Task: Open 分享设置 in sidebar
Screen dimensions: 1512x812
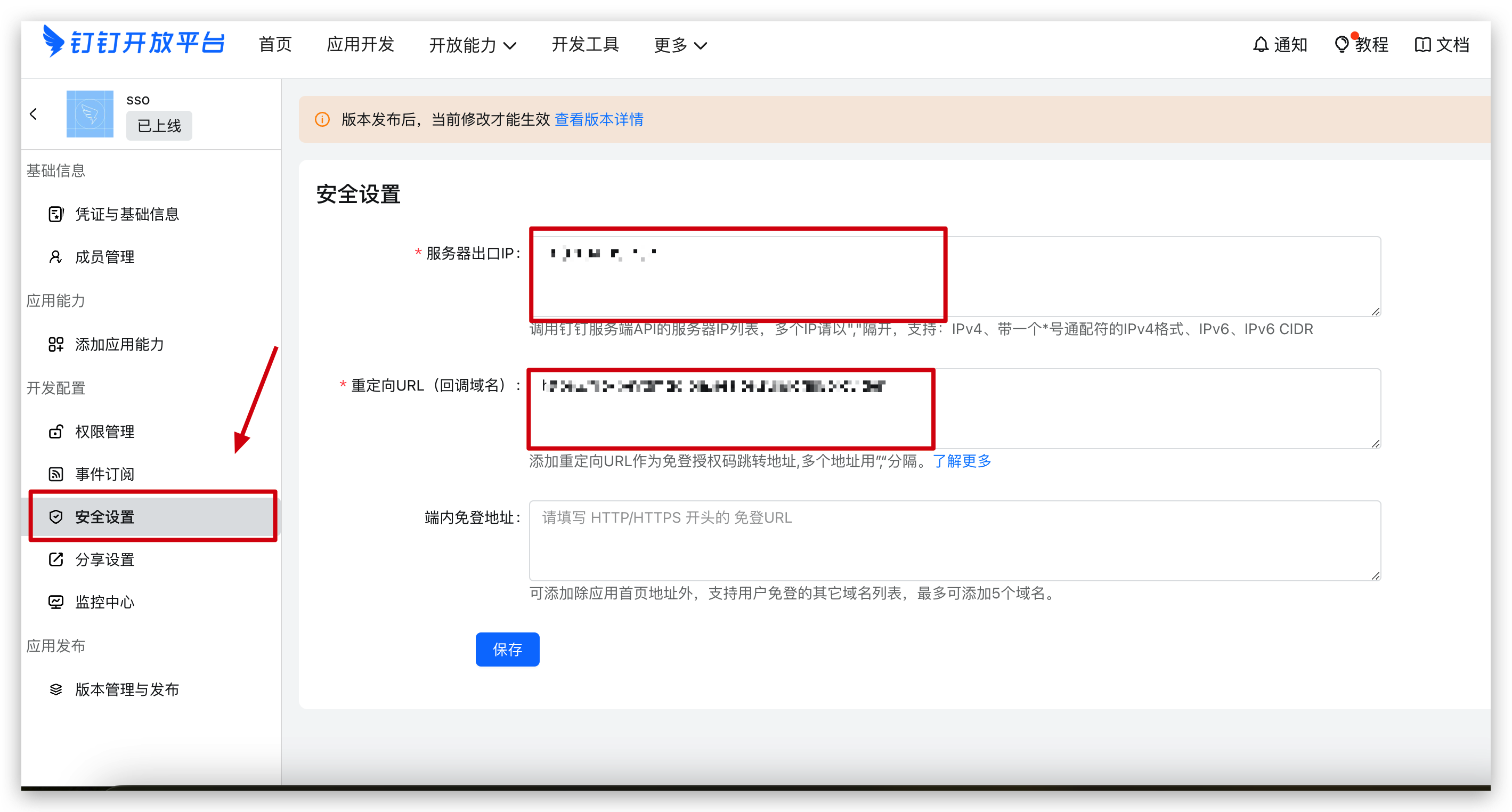Action: [104, 560]
